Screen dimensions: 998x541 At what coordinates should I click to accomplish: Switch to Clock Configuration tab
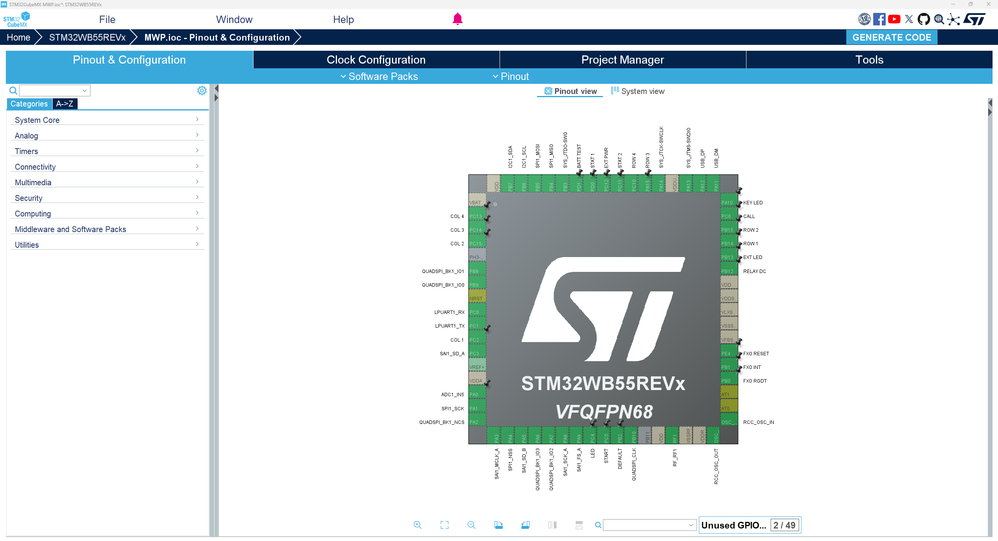(x=376, y=60)
